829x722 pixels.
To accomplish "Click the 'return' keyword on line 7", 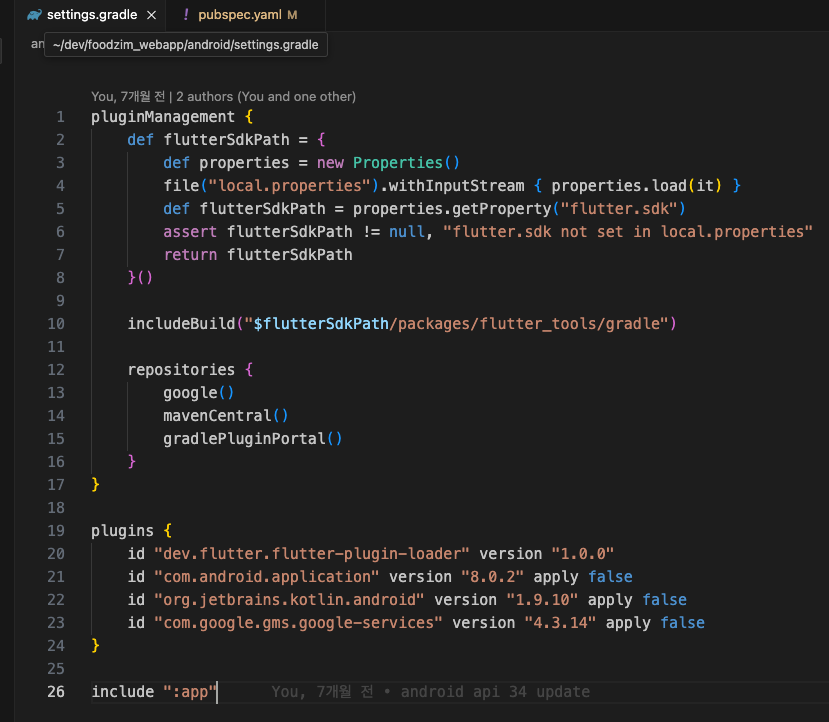I will pyautogui.click(x=190, y=255).
